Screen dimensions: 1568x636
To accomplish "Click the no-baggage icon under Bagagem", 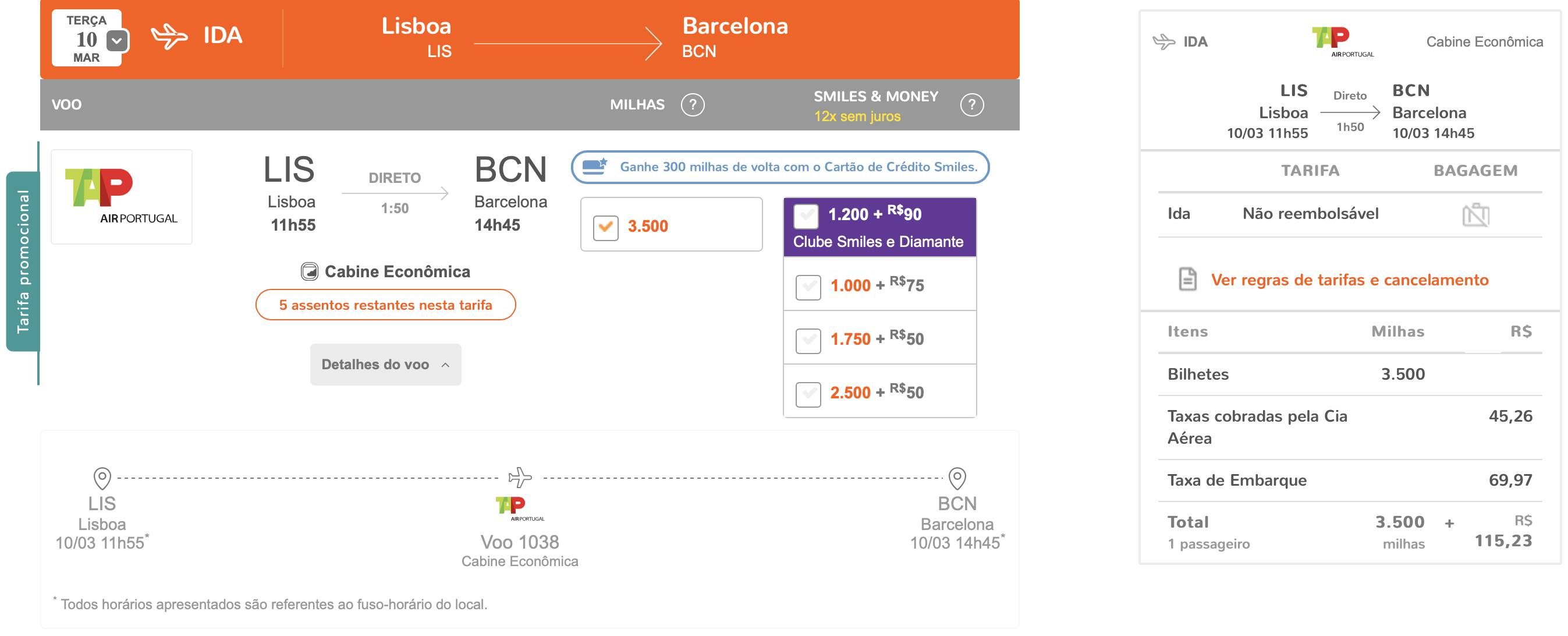I will [1475, 214].
